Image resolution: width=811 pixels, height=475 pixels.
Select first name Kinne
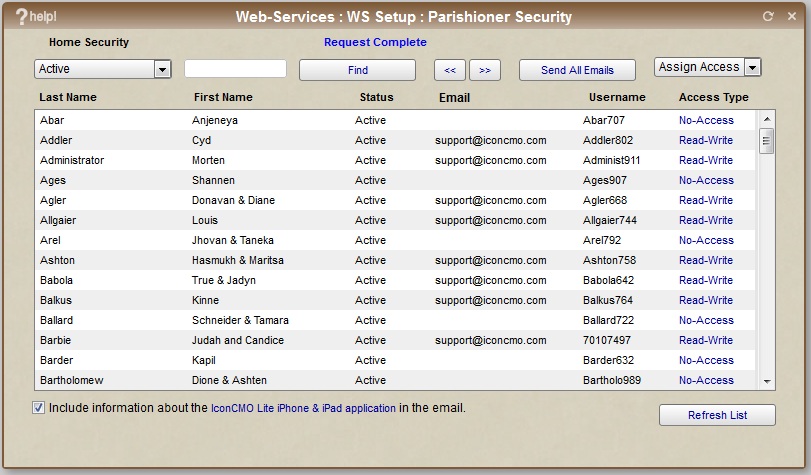(205, 300)
